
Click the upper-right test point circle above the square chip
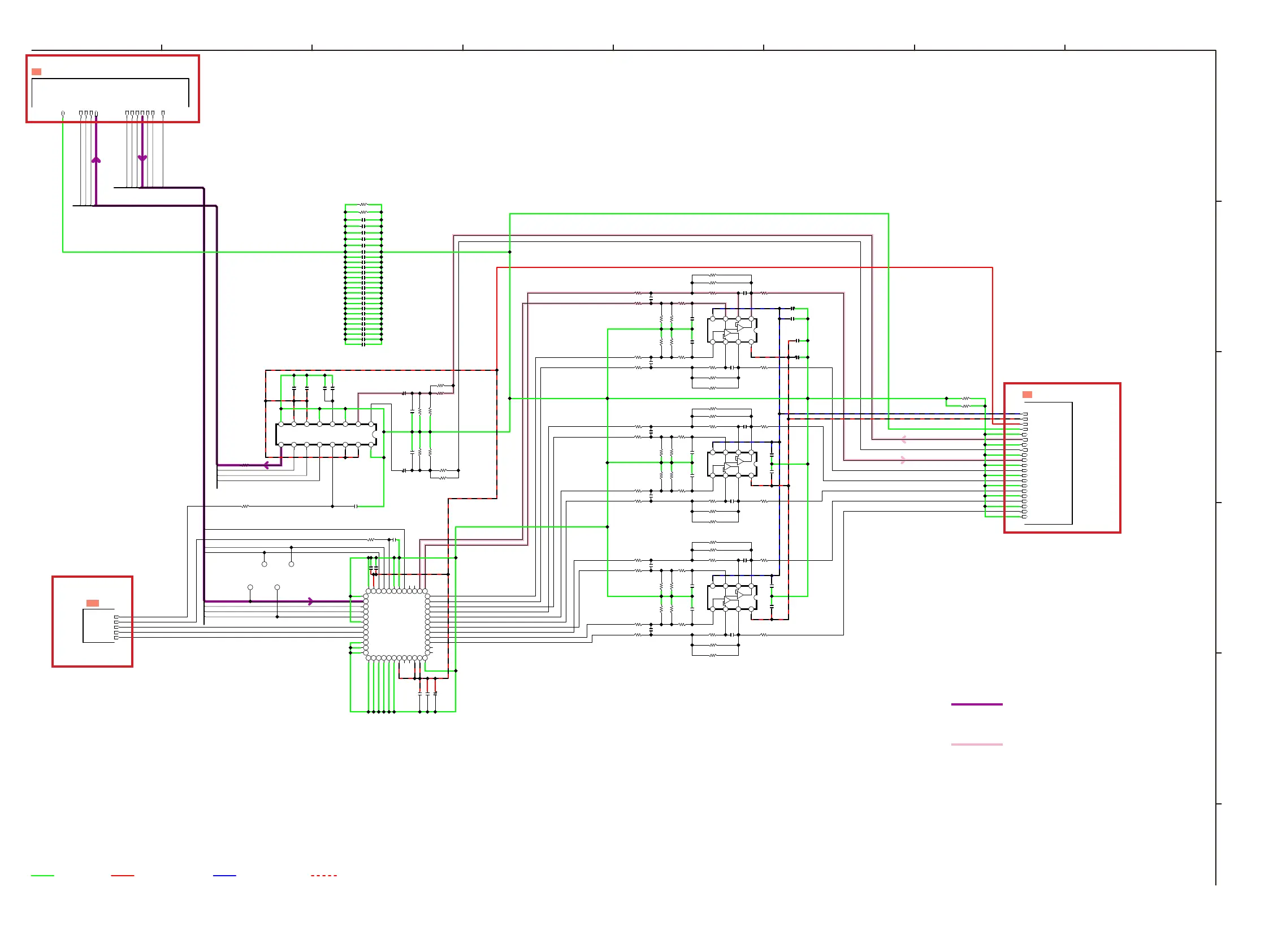coord(292,564)
